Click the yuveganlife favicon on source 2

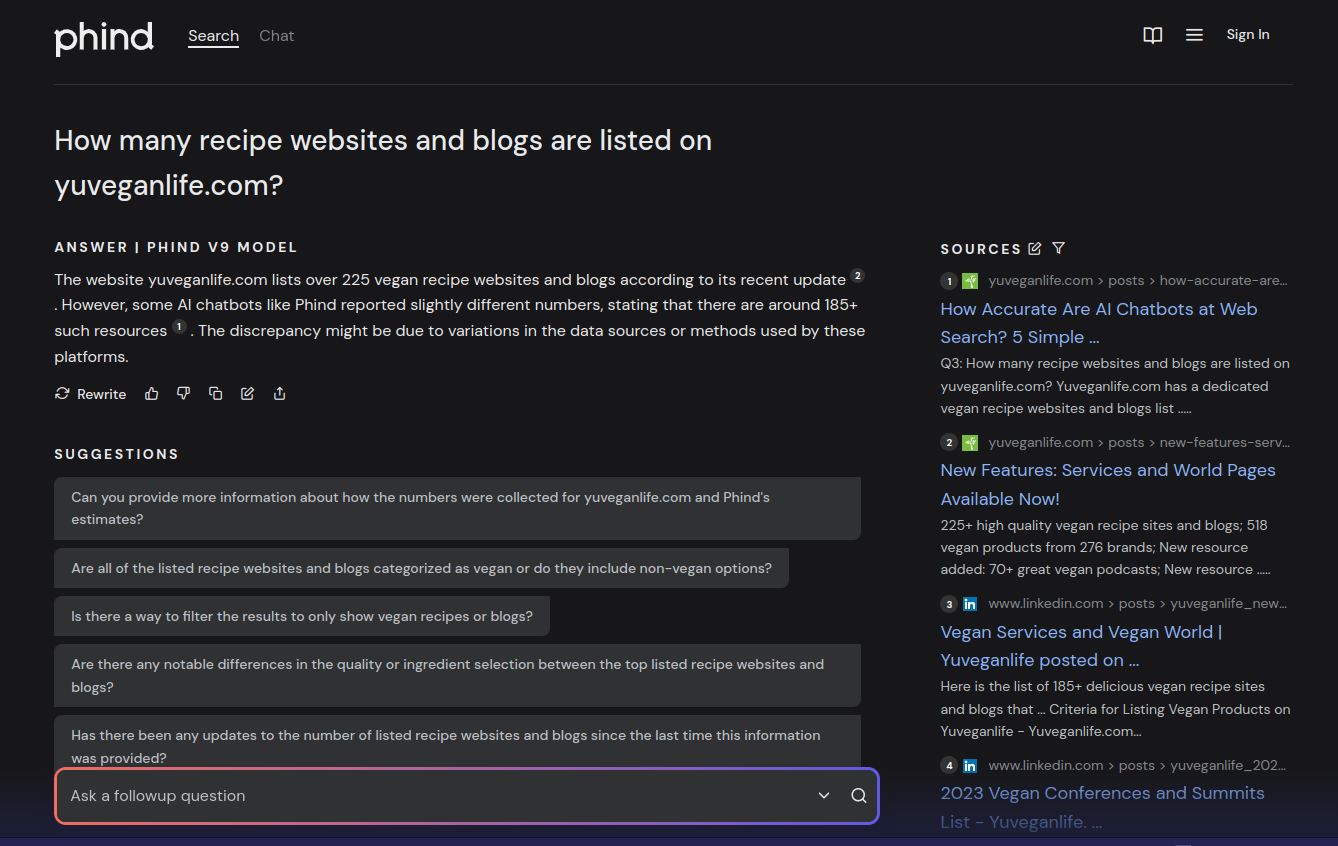tap(970, 442)
